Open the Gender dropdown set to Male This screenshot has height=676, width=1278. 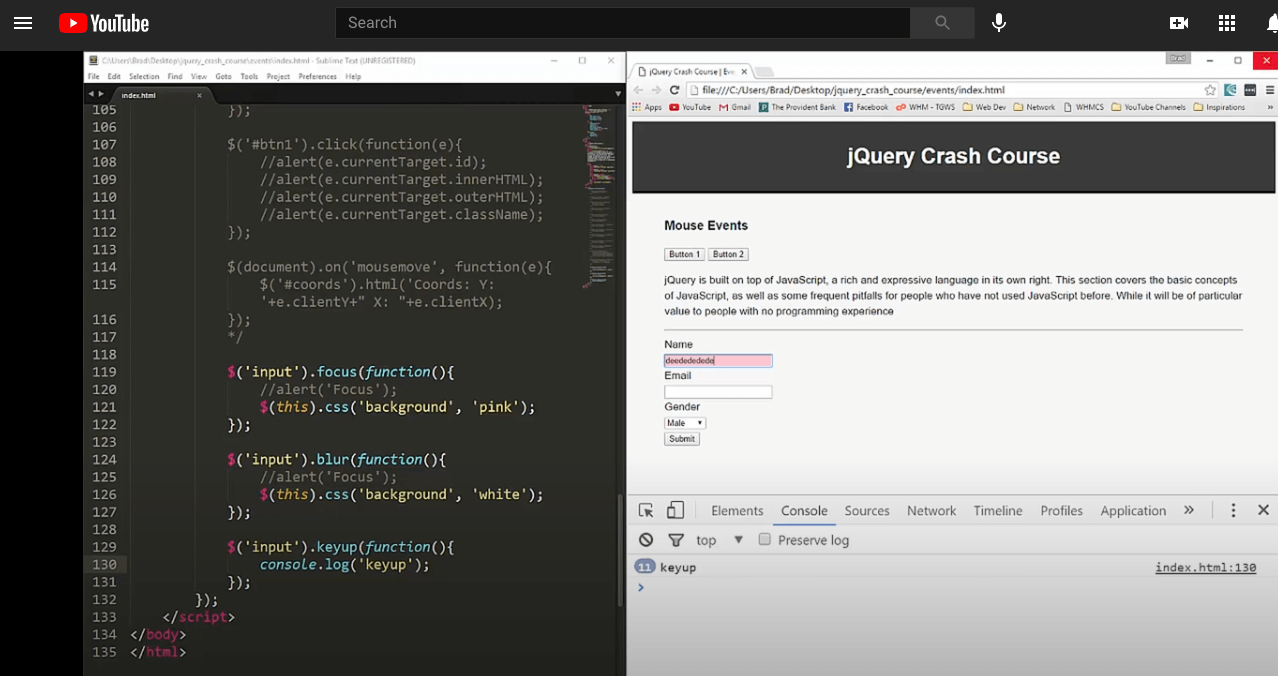tap(685, 423)
